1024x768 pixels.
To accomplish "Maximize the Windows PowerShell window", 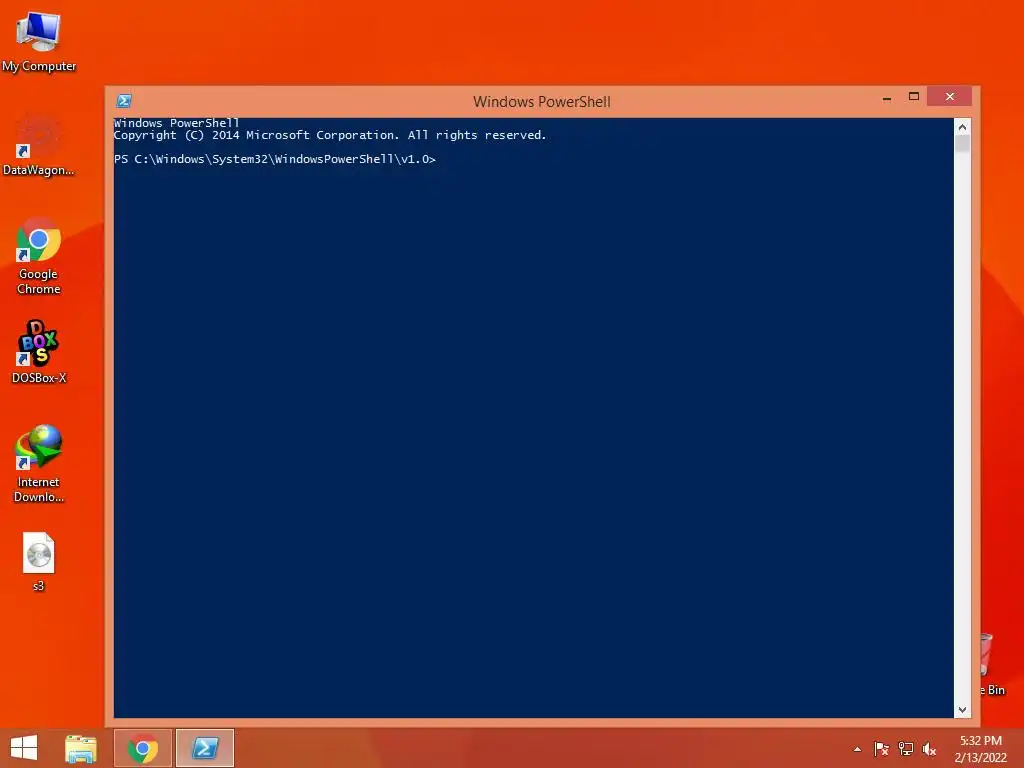I will coord(914,97).
